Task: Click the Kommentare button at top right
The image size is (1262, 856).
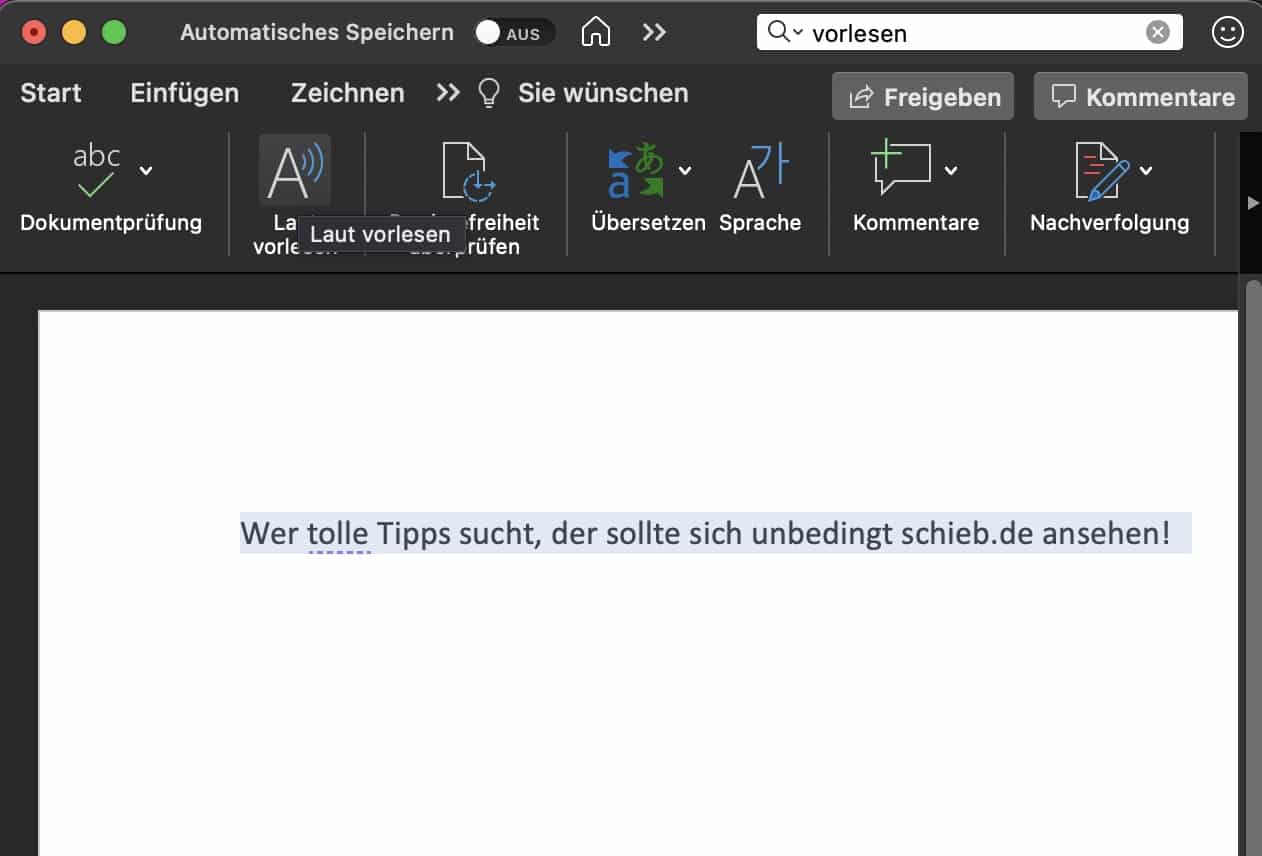Action: click(x=1141, y=97)
